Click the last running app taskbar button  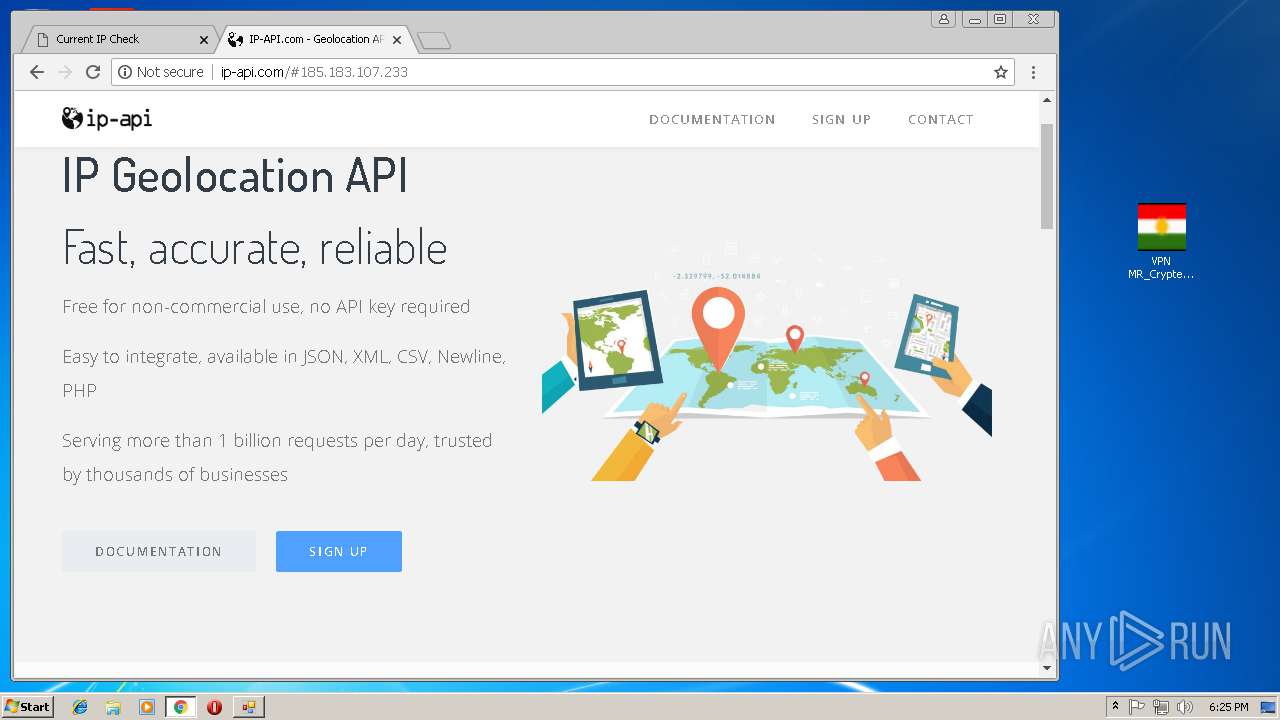click(249, 707)
